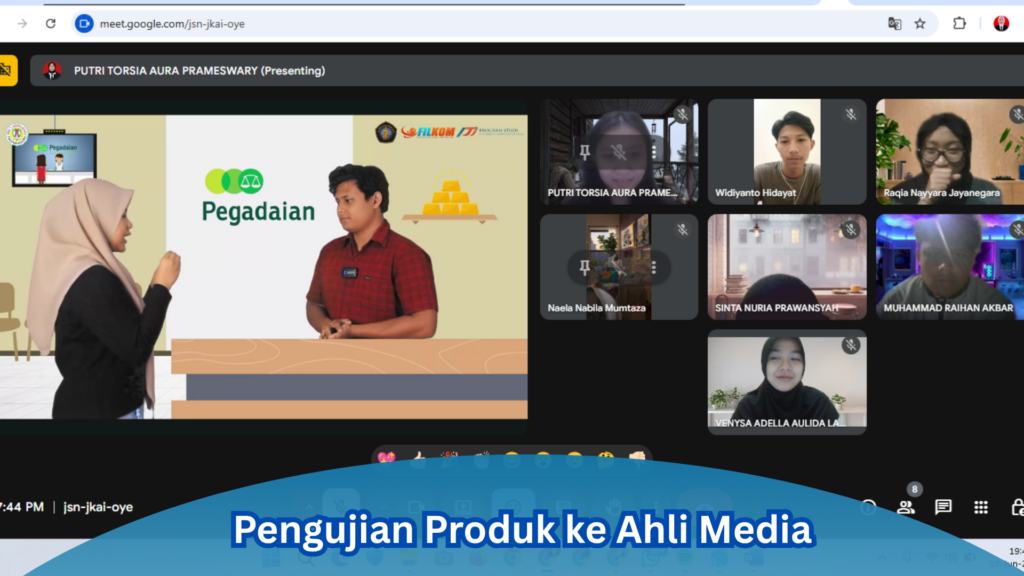The height and width of the screenshot is (576, 1024).
Task: Reload the Google Meet page
Action: pos(51,23)
